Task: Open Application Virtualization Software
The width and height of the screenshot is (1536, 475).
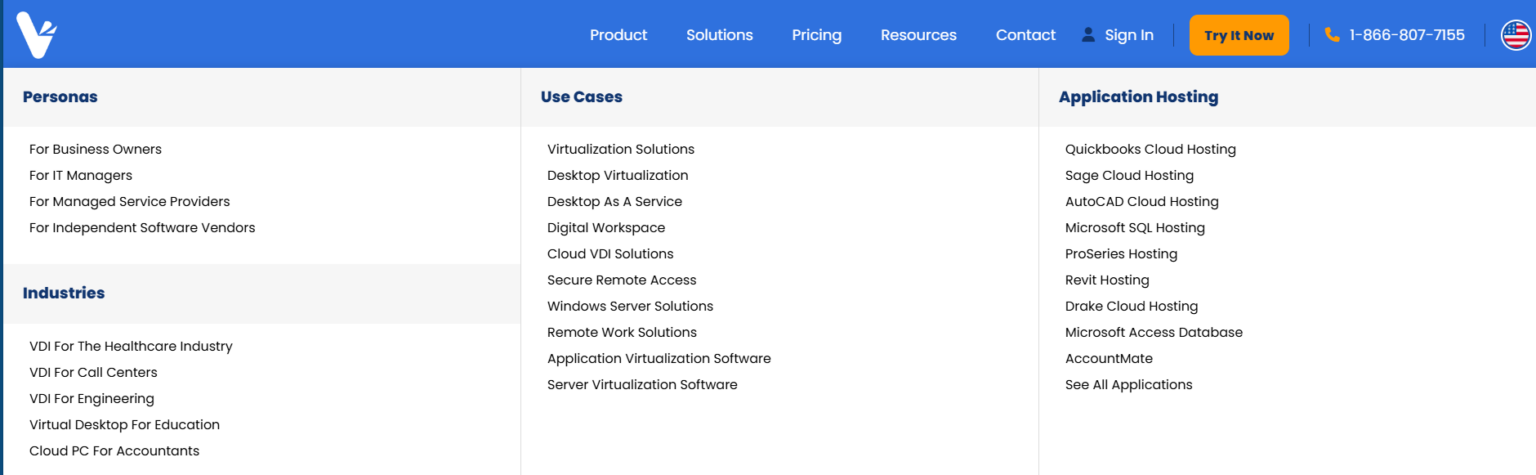Action: click(x=659, y=358)
